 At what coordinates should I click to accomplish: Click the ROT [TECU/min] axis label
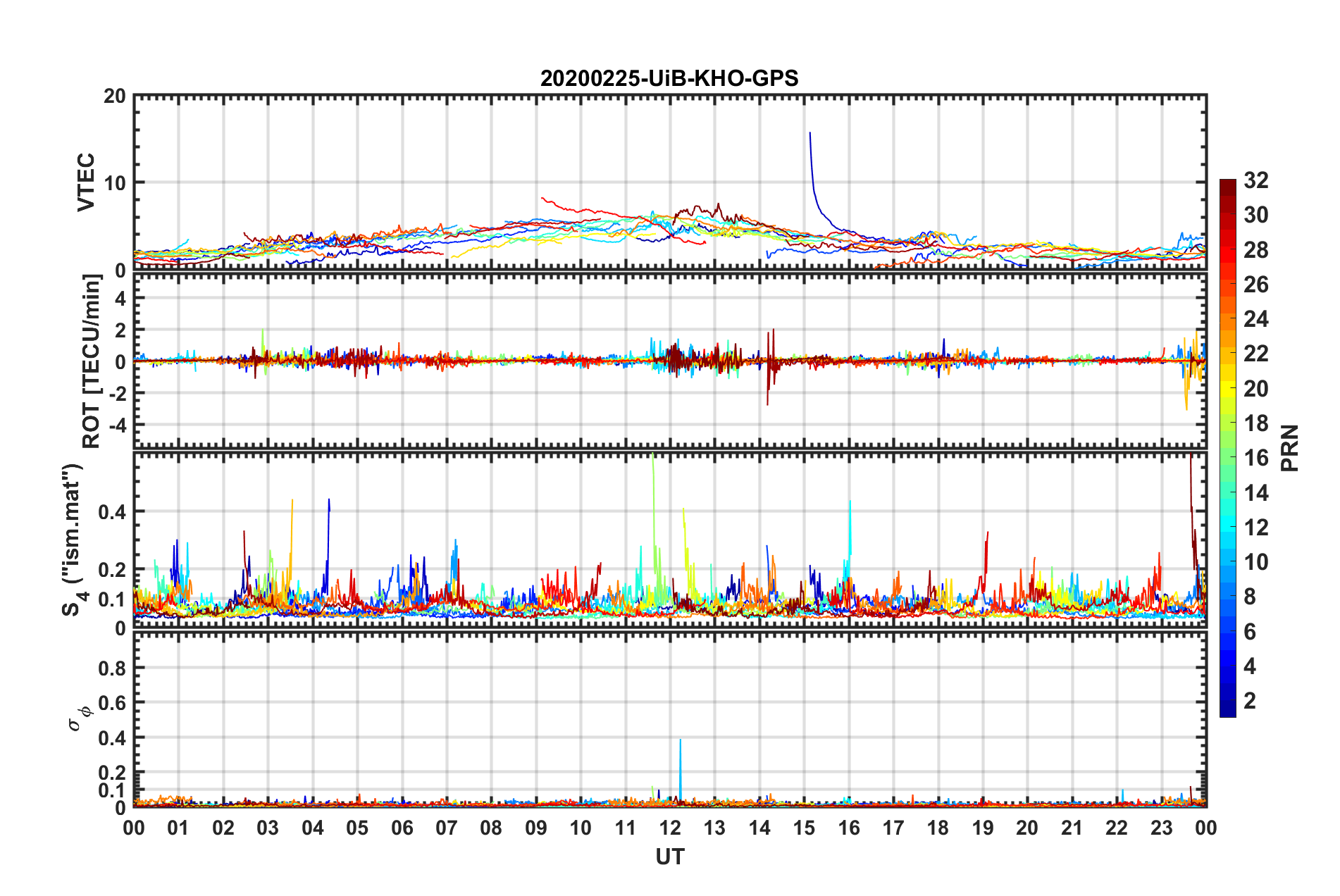click(92, 361)
